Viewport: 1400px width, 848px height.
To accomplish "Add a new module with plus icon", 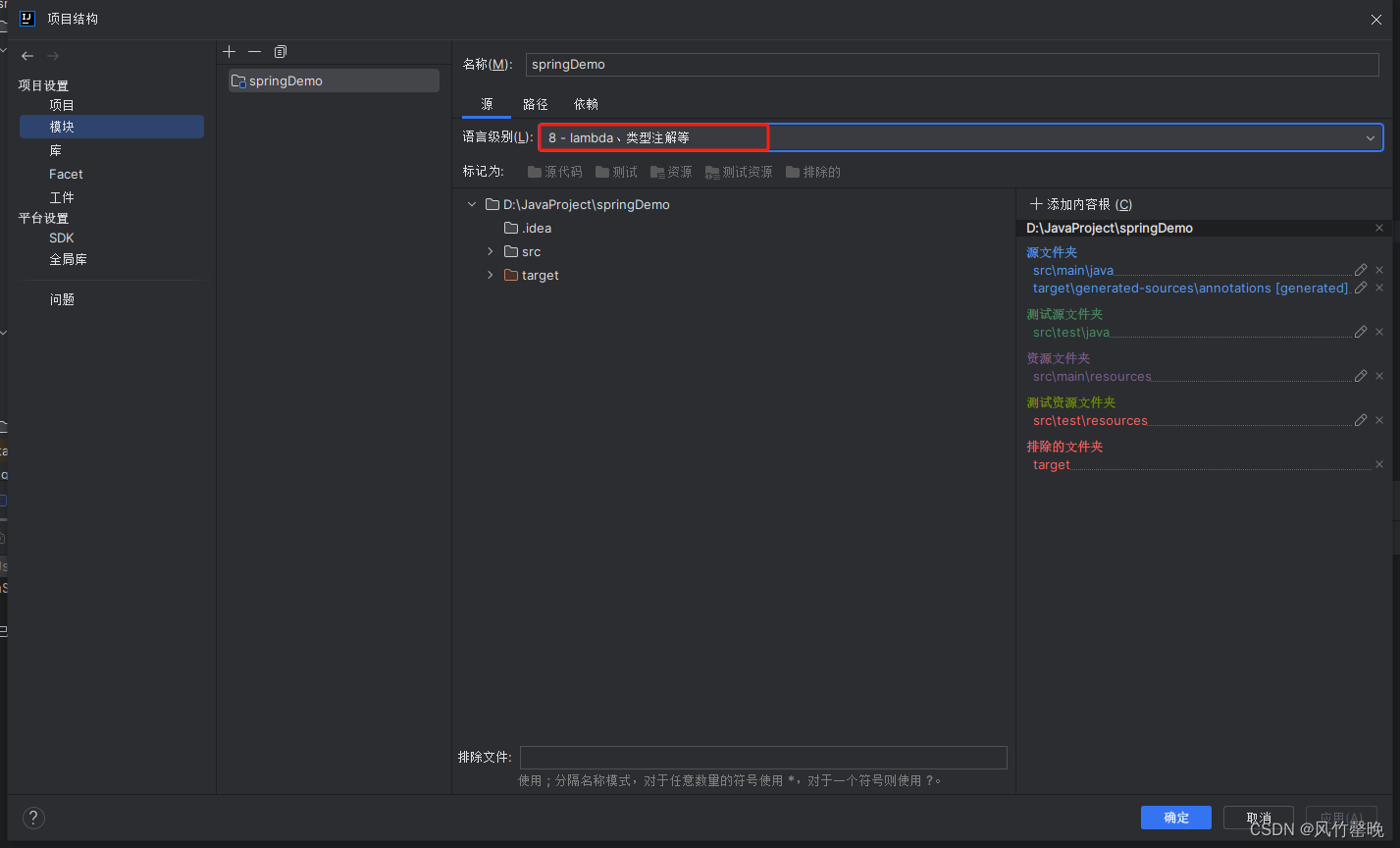I will coord(230,51).
